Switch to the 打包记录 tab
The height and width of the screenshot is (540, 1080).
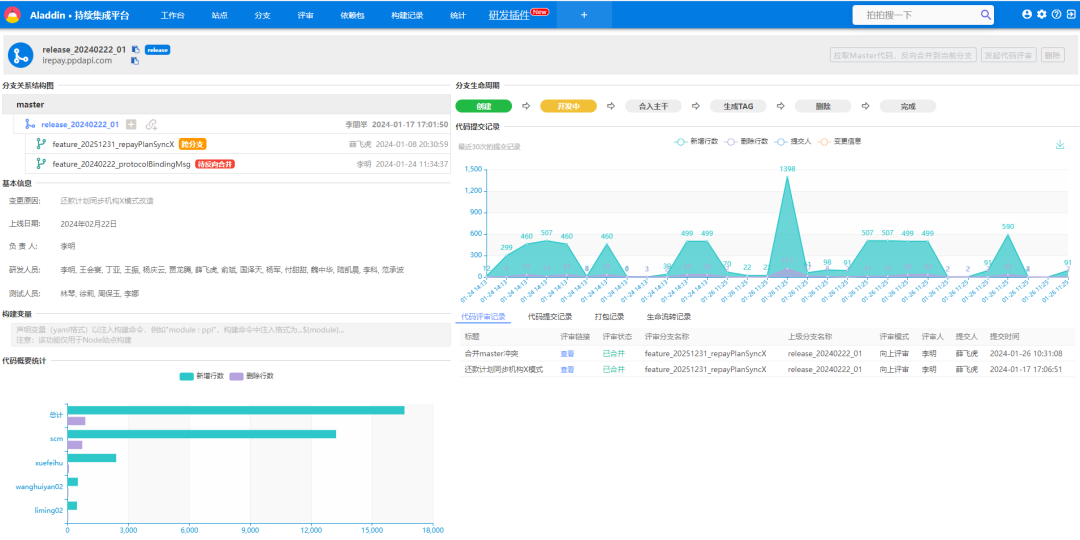point(610,317)
